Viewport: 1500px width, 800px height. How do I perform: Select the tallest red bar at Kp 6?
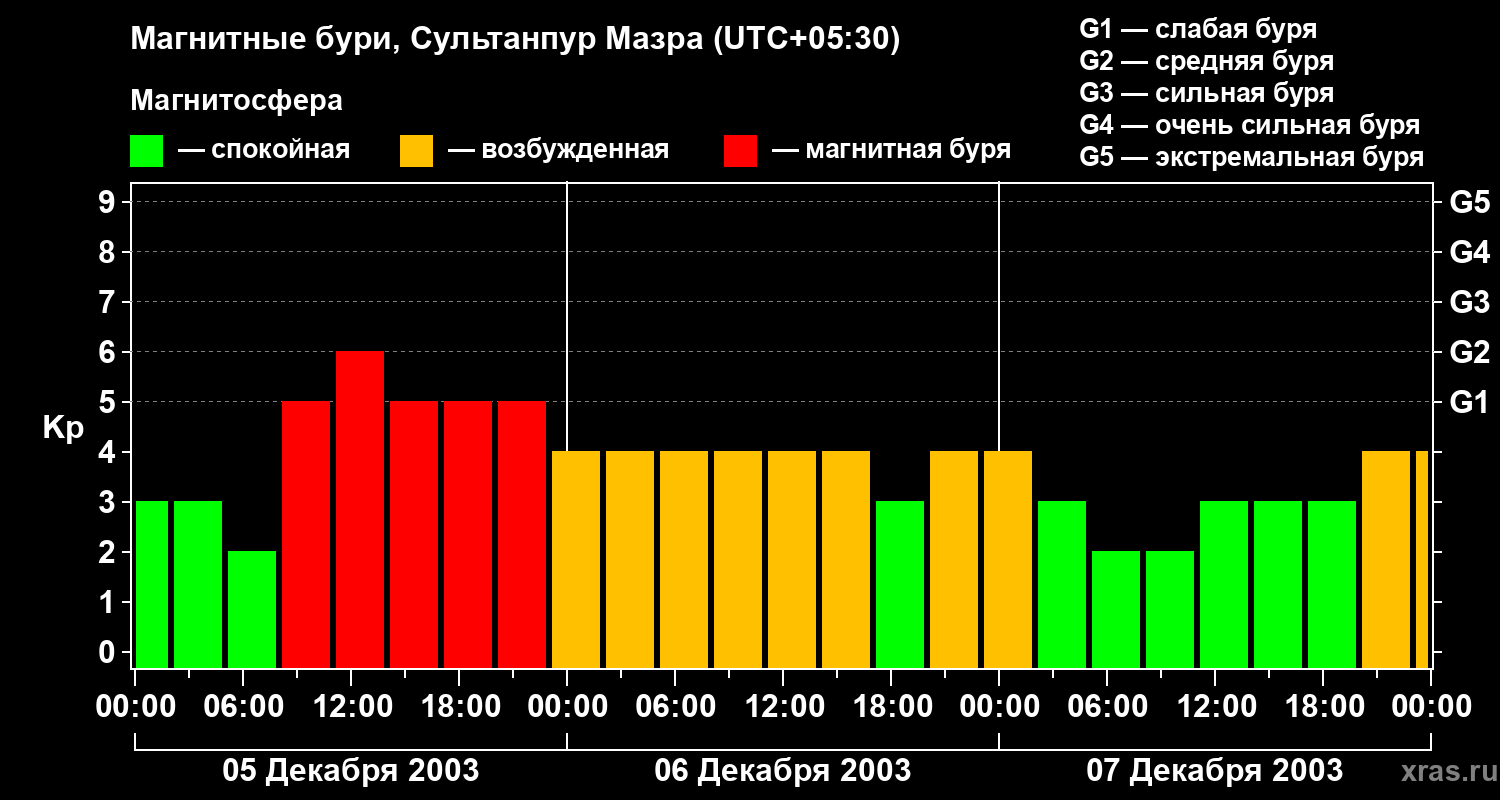360,509
